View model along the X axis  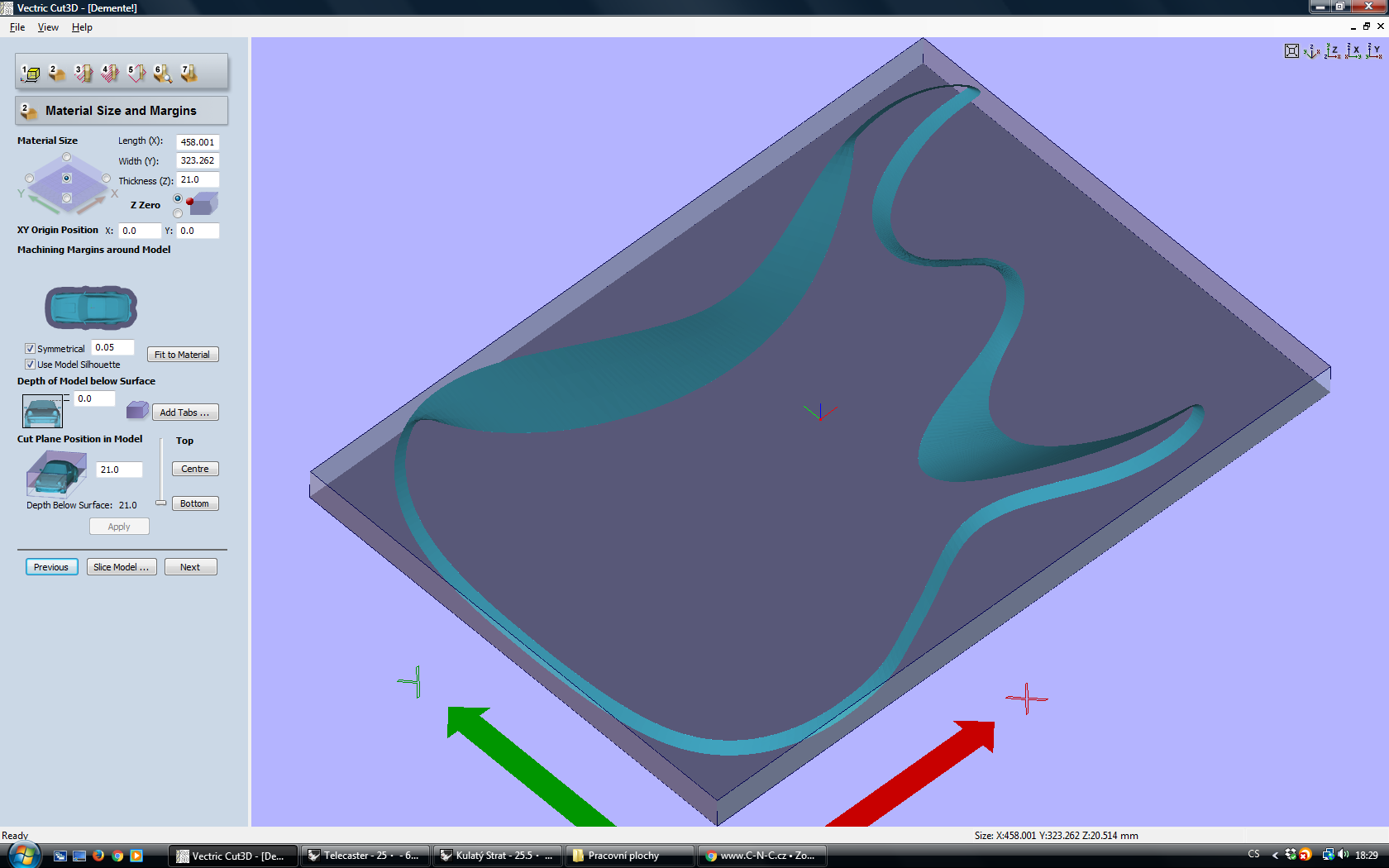click(1353, 51)
